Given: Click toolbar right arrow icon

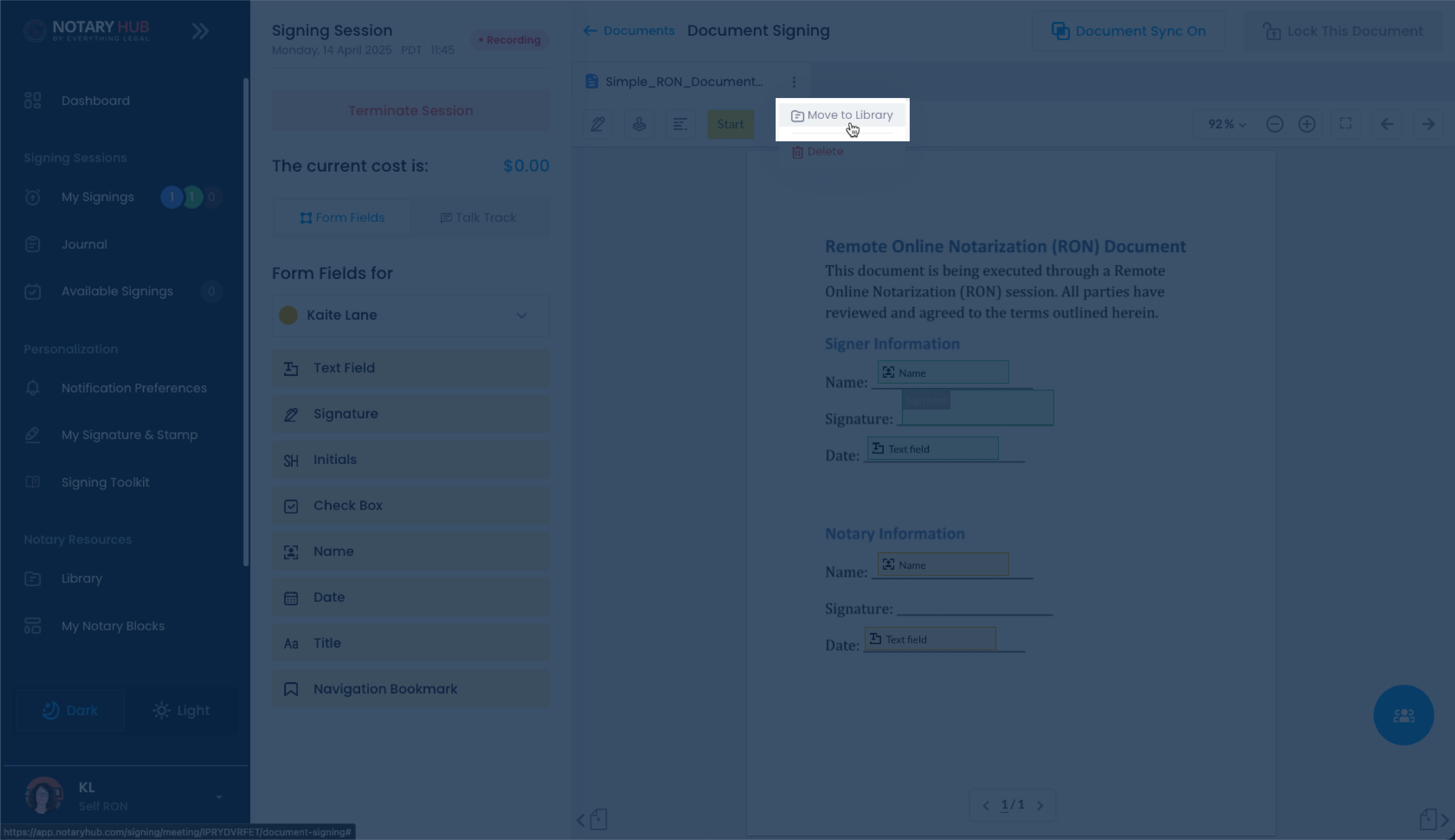Looking at the screenshot, I should point(1428,124).
